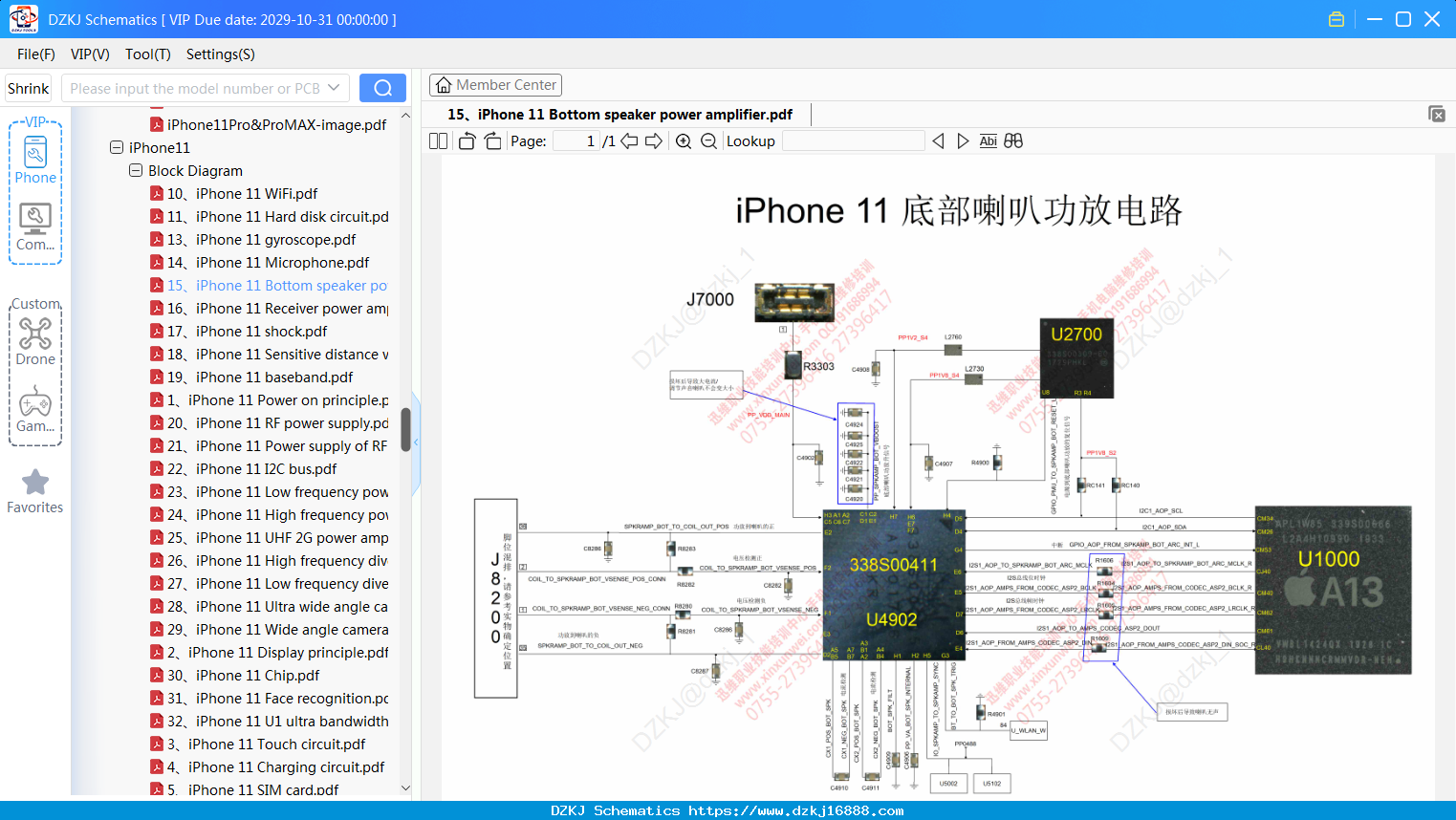1456x820 pixels.
Task: Open iPhone 11 U1 ultra bandwidth file
Action: coord(270,721)
